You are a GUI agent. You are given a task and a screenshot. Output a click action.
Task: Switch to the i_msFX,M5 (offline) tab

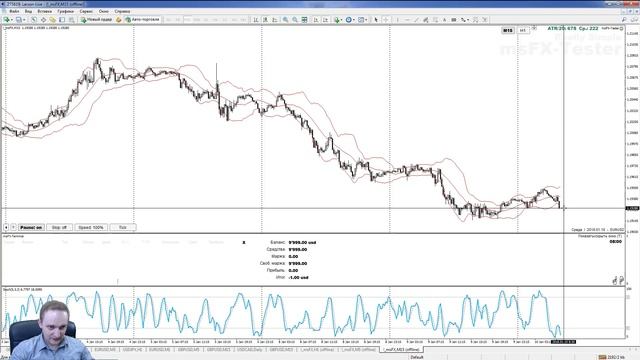tap(358, 350)
